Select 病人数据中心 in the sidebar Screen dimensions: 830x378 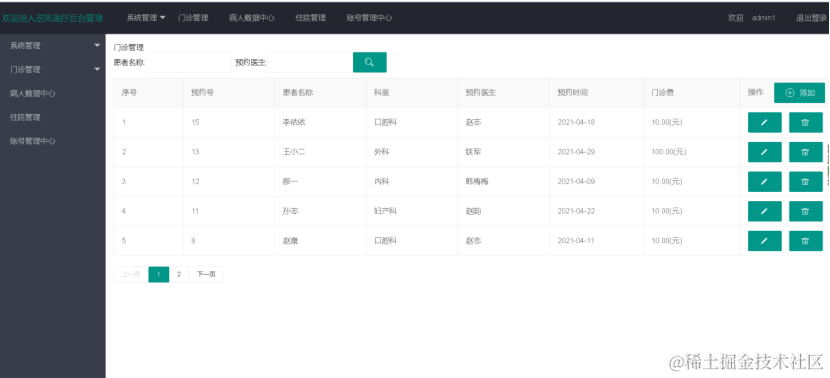point(33,93)
